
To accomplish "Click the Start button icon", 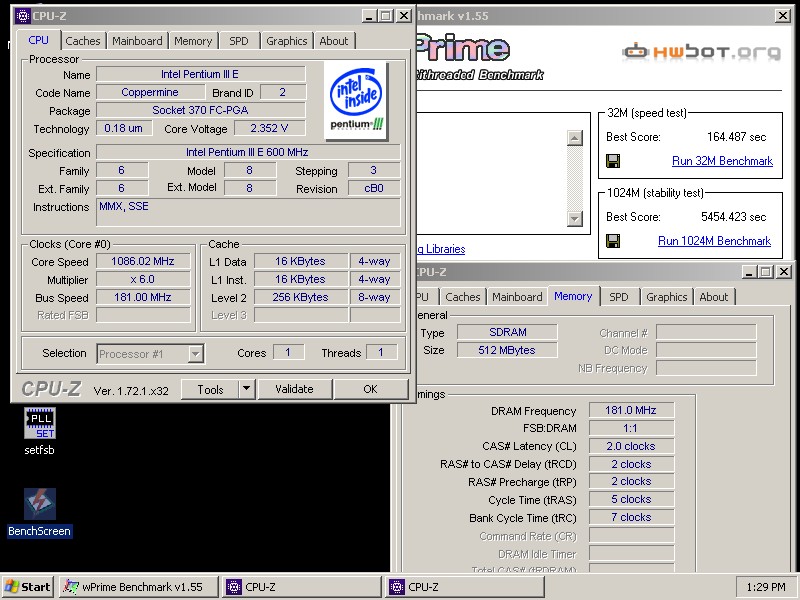I will click(x=12, y=587).
